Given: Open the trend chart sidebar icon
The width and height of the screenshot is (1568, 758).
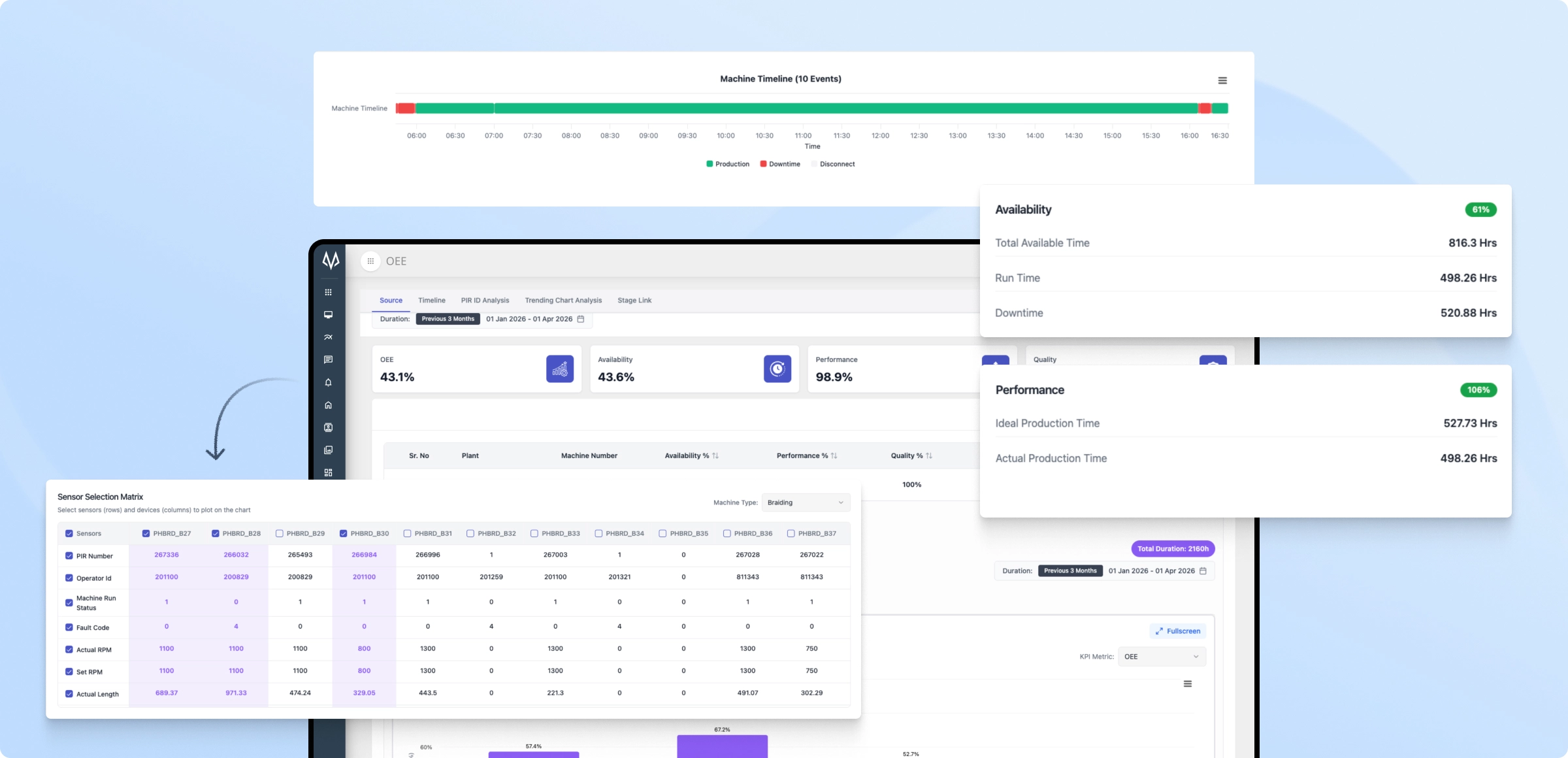Looking at the screenshot, I should [x=328, y=337].
